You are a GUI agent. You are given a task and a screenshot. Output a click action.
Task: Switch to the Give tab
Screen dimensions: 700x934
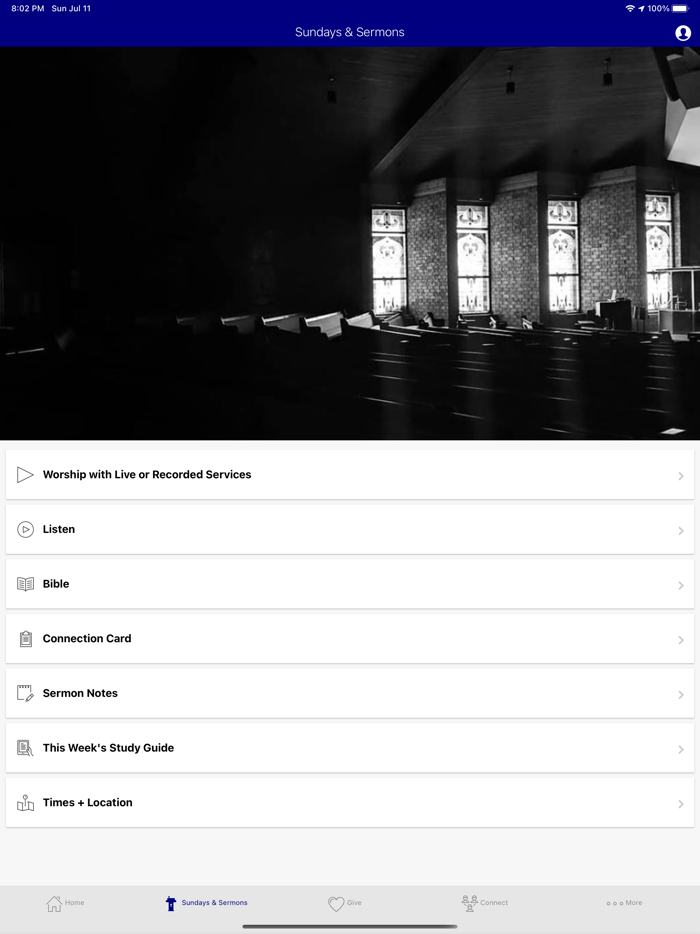tap(345, 903)
